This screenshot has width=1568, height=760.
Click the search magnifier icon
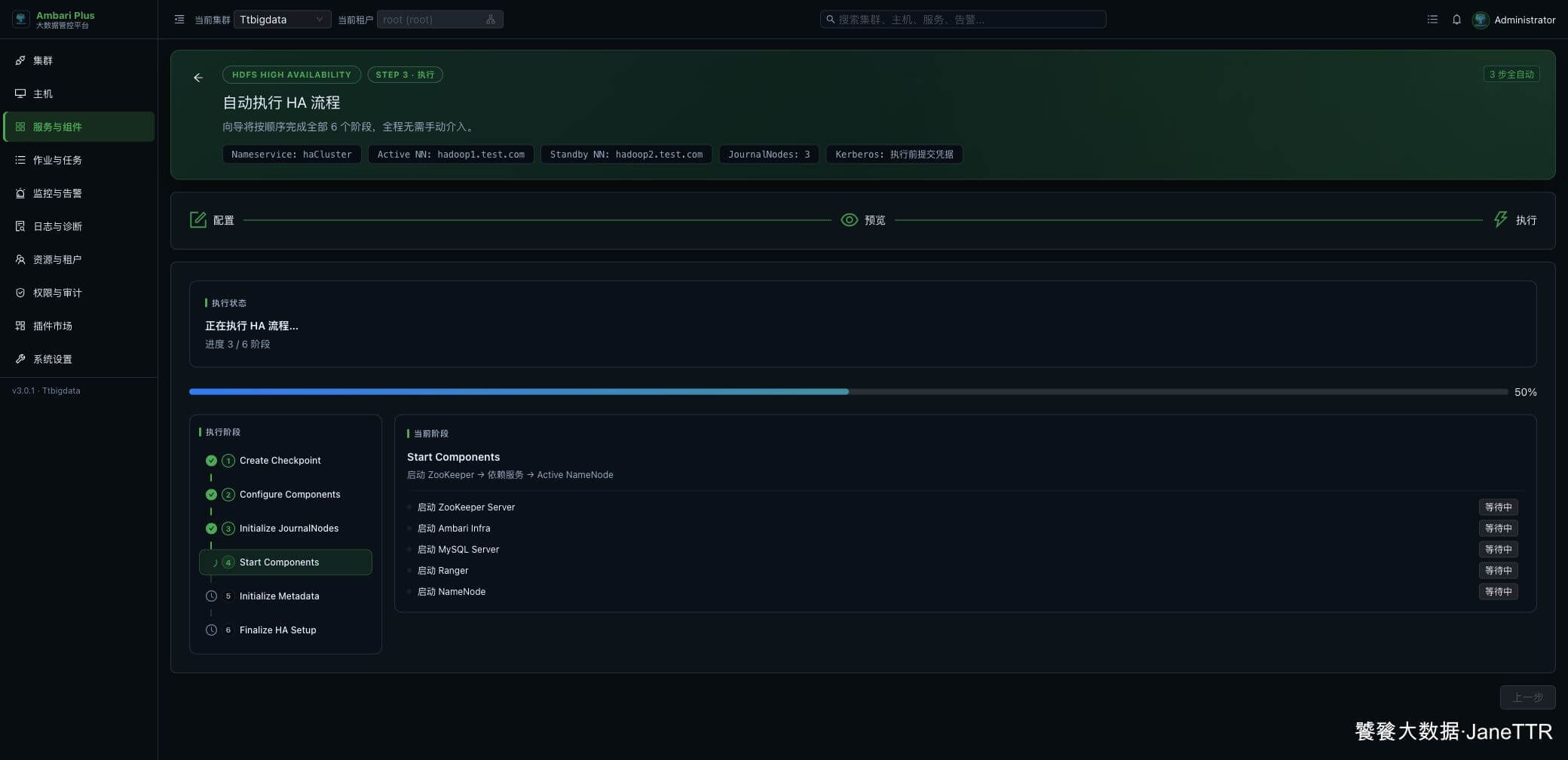click(830, 20)
